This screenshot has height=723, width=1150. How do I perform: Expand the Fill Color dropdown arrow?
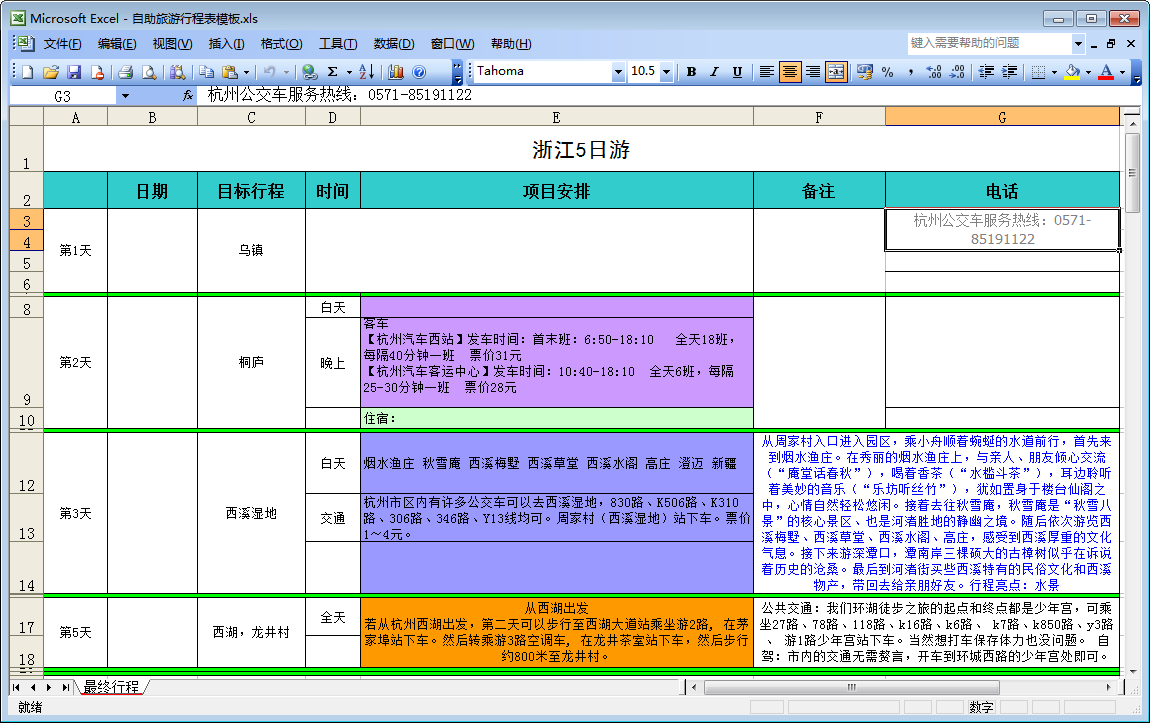1088,71
